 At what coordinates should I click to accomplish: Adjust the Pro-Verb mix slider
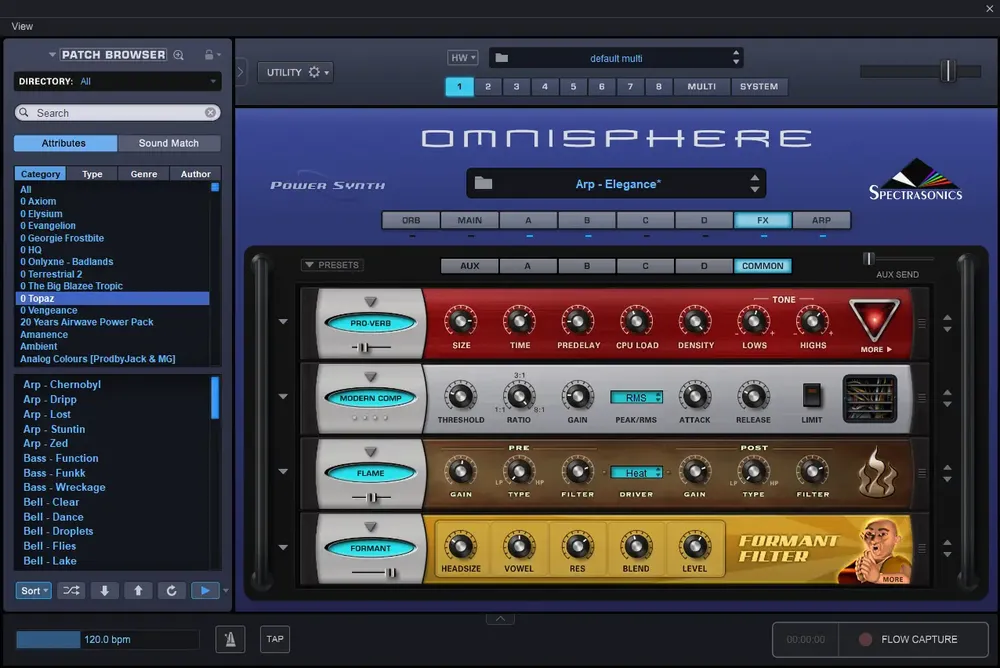point(364,348)
